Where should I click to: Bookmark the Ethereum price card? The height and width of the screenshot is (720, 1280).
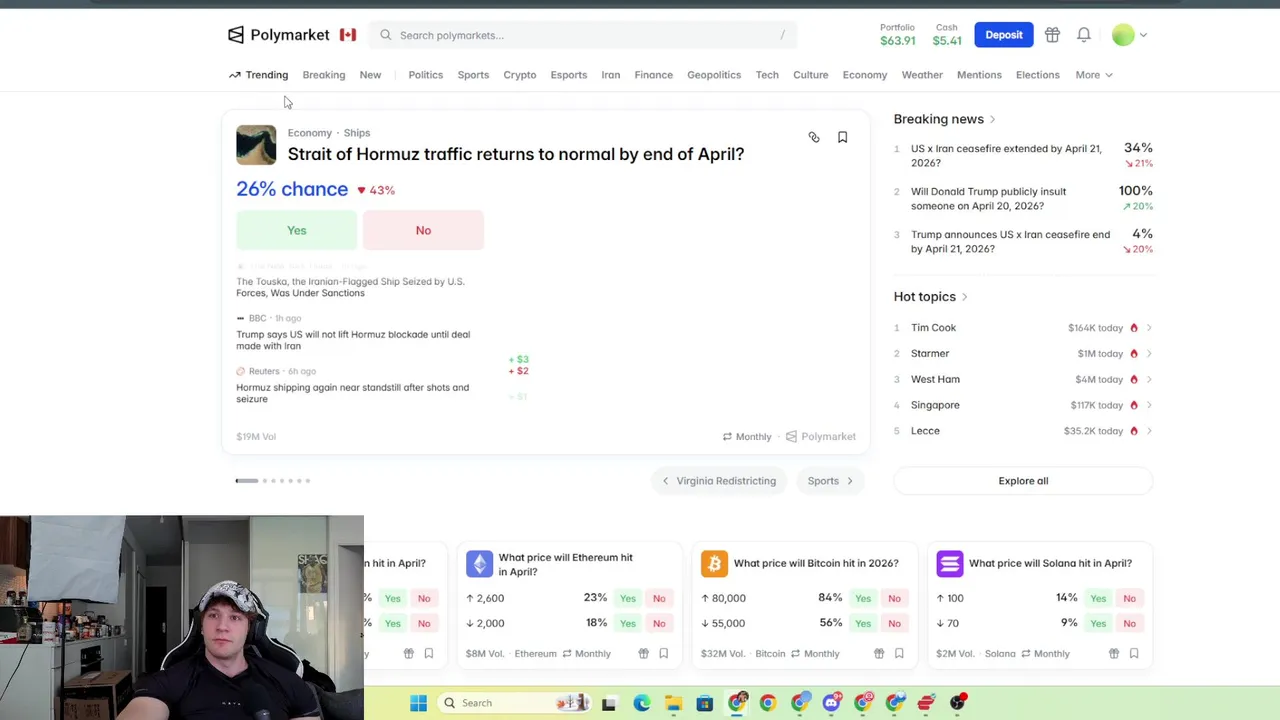[664, 653]
